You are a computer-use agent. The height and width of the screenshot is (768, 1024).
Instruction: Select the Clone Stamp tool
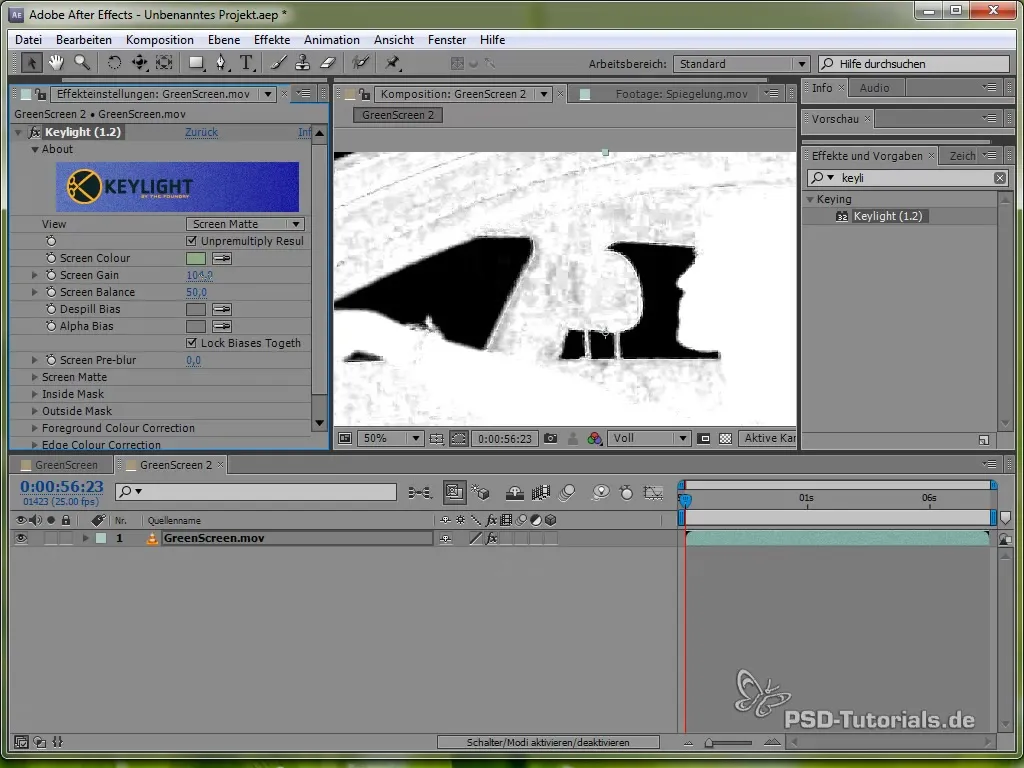pyautogui.click(x=302, y=63)
